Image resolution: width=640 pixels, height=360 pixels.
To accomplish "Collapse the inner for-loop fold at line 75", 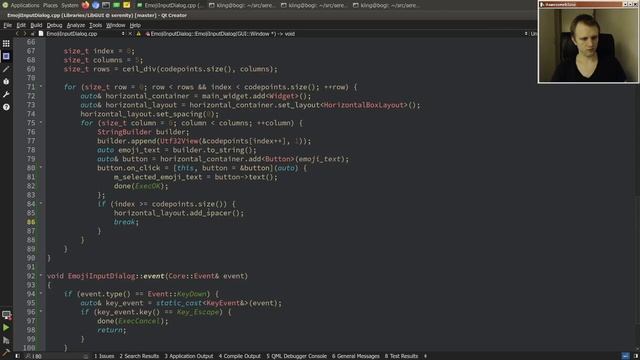I will 41,122.
